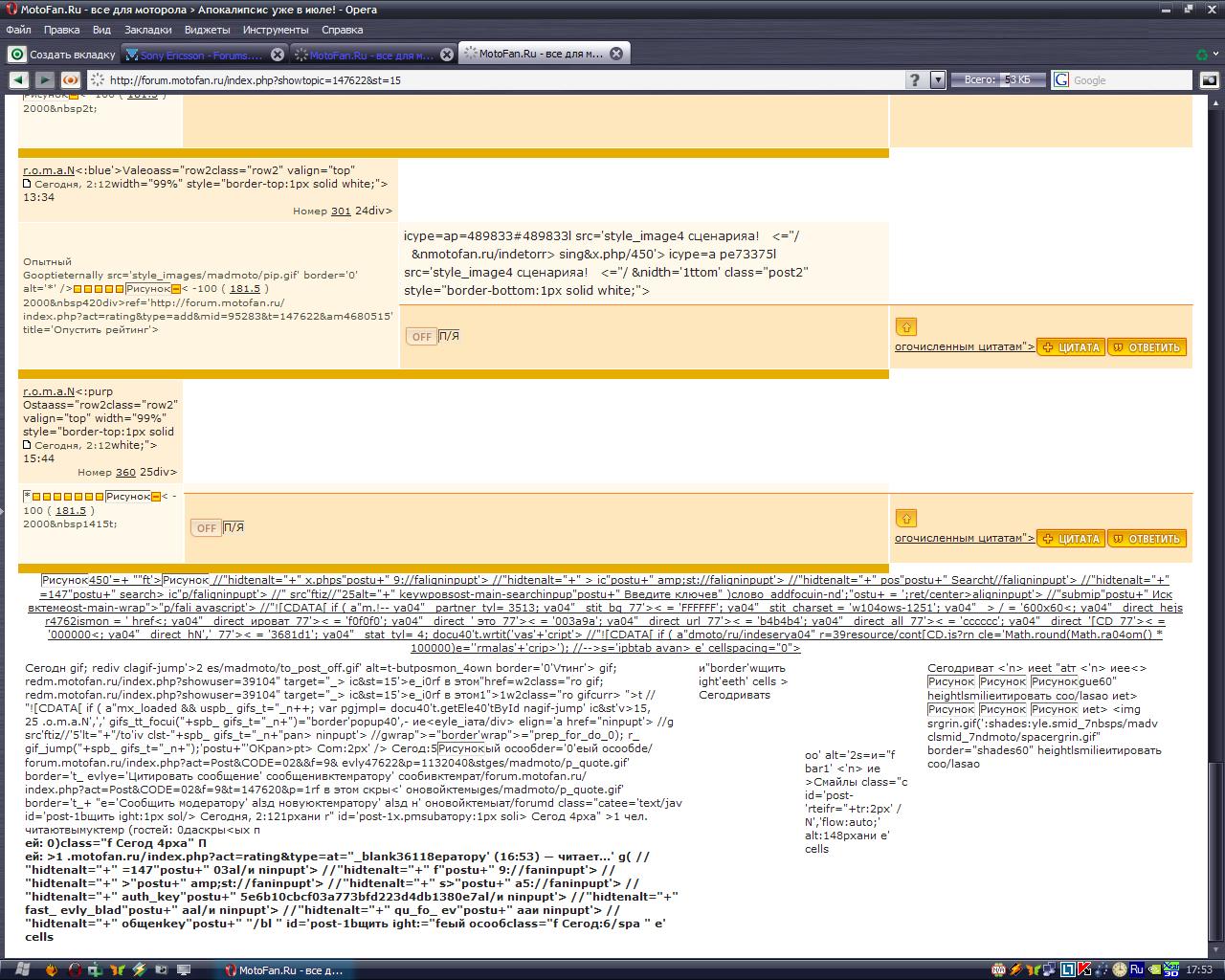The width and height of the screenshot is (1225, 980).
Task: Open post number 360 link
Action: pos(125,472)
